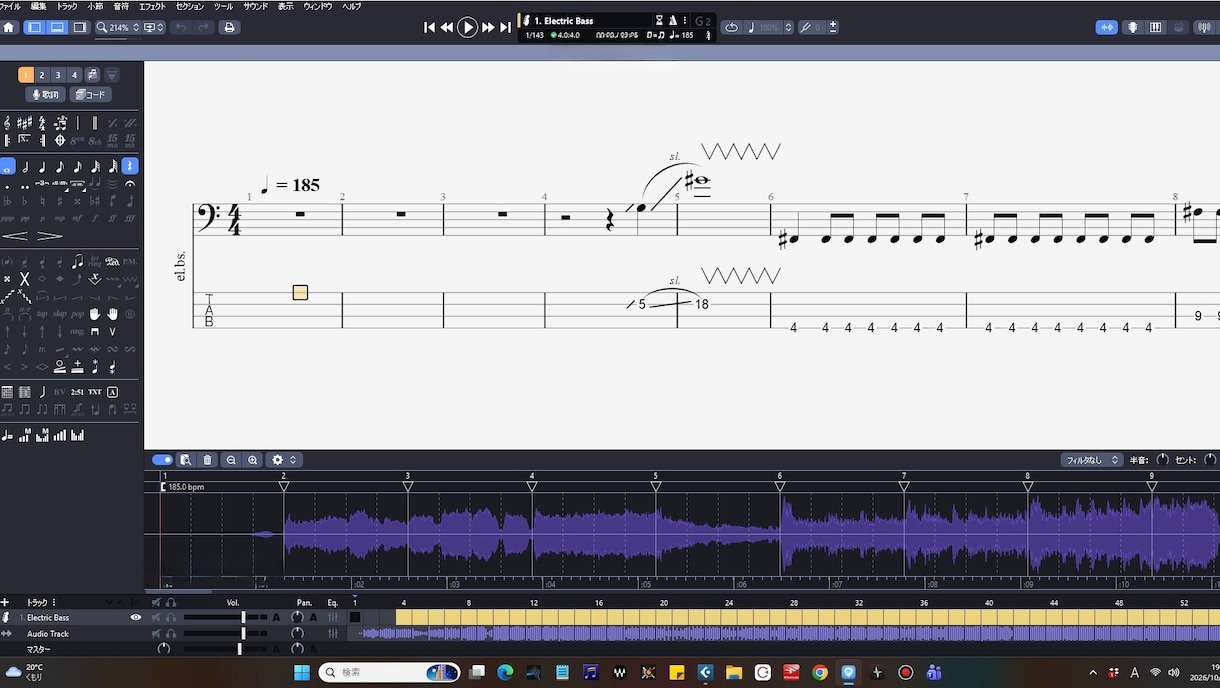1220x688 pixels.
Task: Toggle the bottom global view panel
Action: [x=57, y=27]
